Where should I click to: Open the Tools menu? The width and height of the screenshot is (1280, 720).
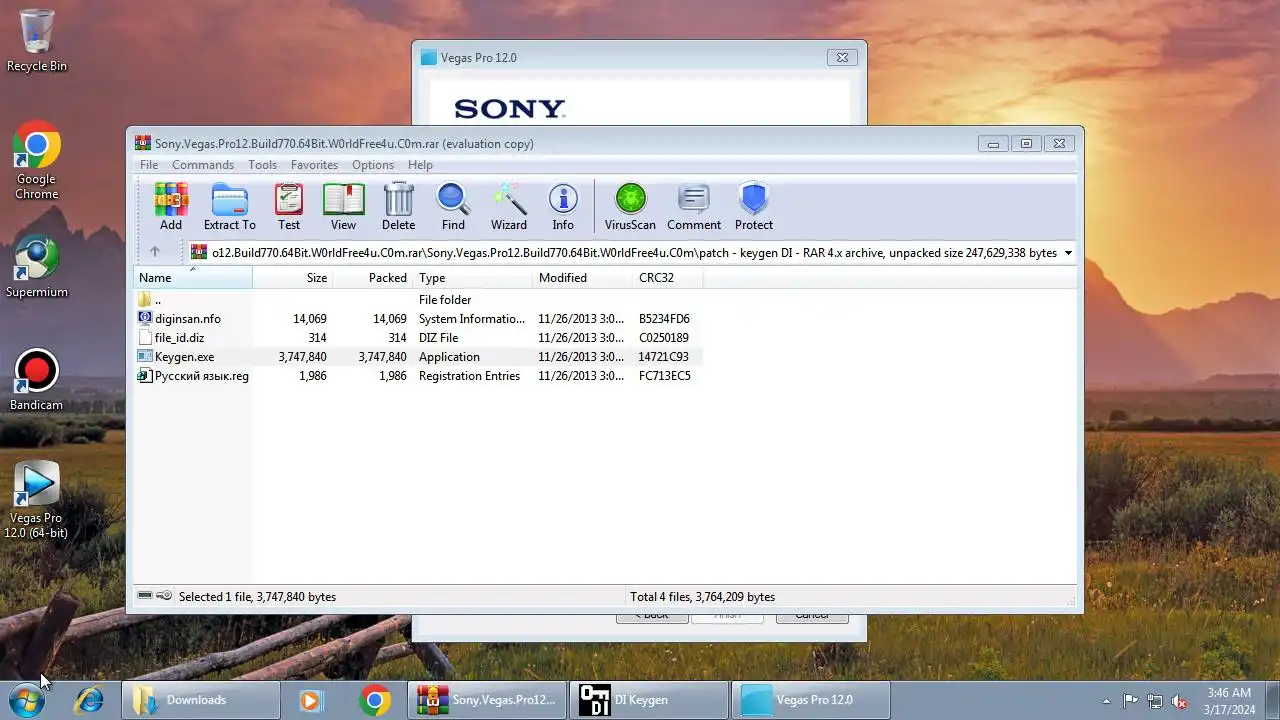coord(262,165)
